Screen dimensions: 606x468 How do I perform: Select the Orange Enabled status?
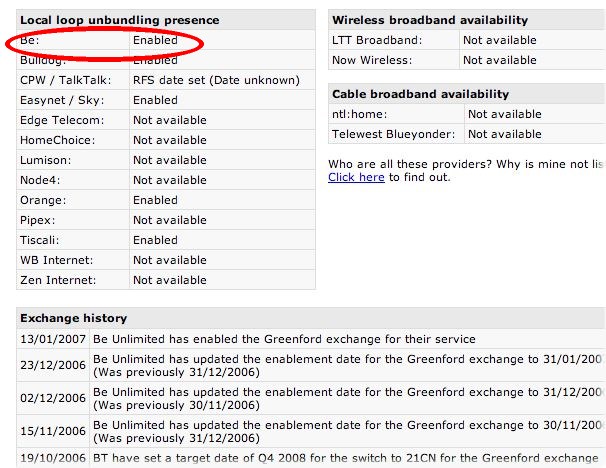(x=155, y=200)
